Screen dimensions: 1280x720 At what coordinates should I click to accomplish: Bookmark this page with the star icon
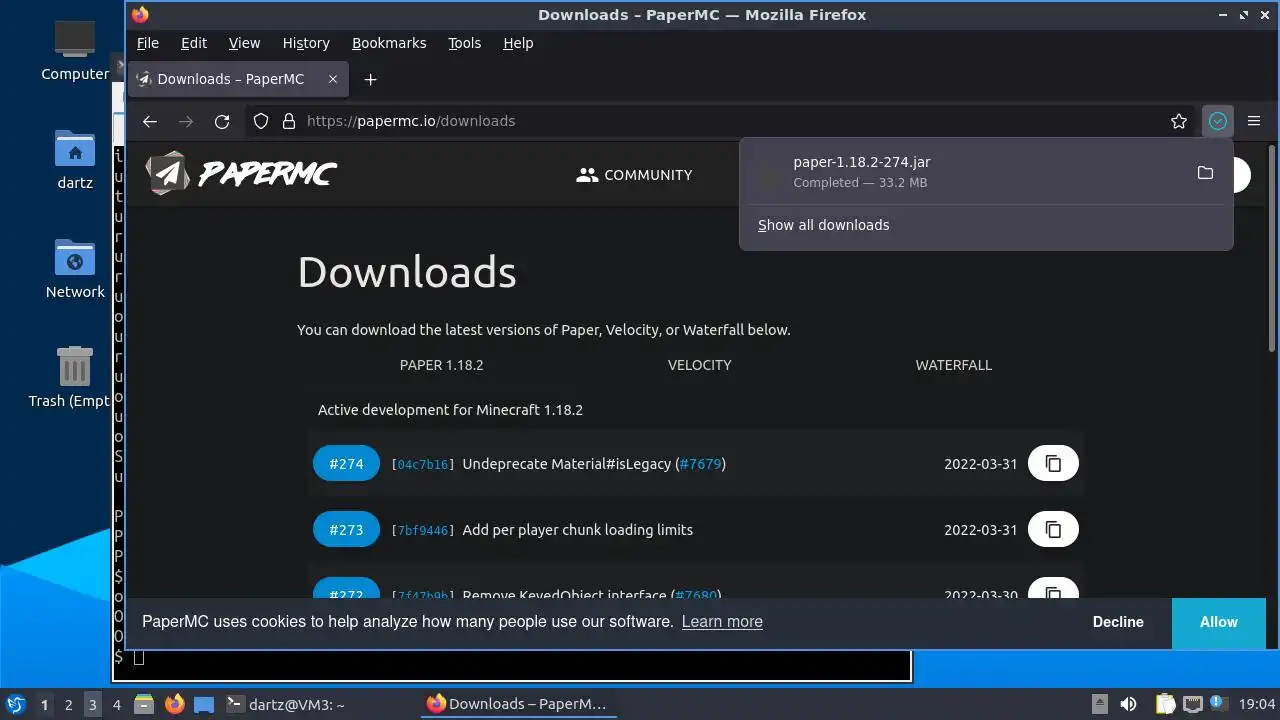[x=1179, y=121]
